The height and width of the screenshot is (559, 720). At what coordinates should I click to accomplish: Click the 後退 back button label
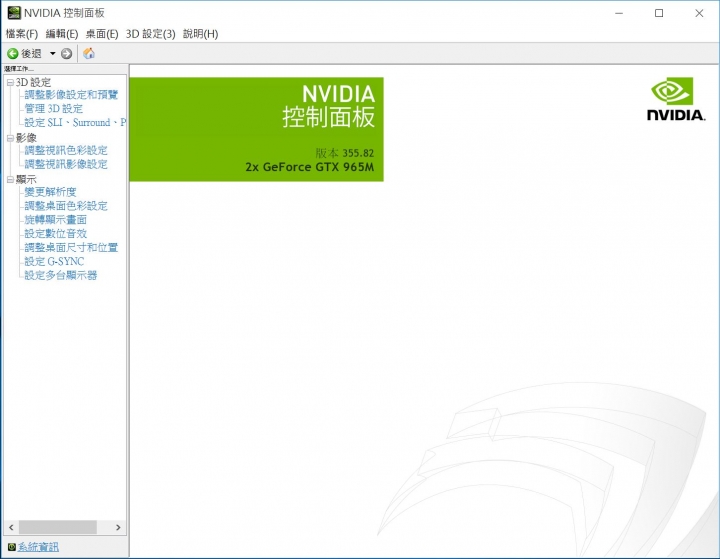[31, 54]
